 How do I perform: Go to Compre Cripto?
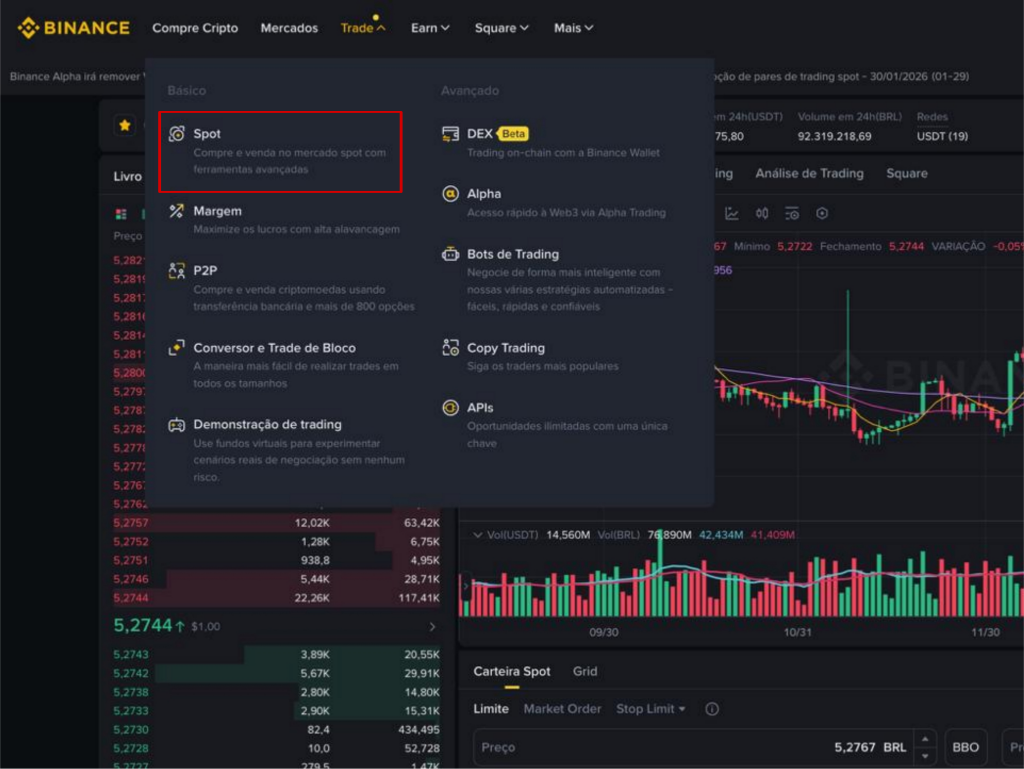195,28
